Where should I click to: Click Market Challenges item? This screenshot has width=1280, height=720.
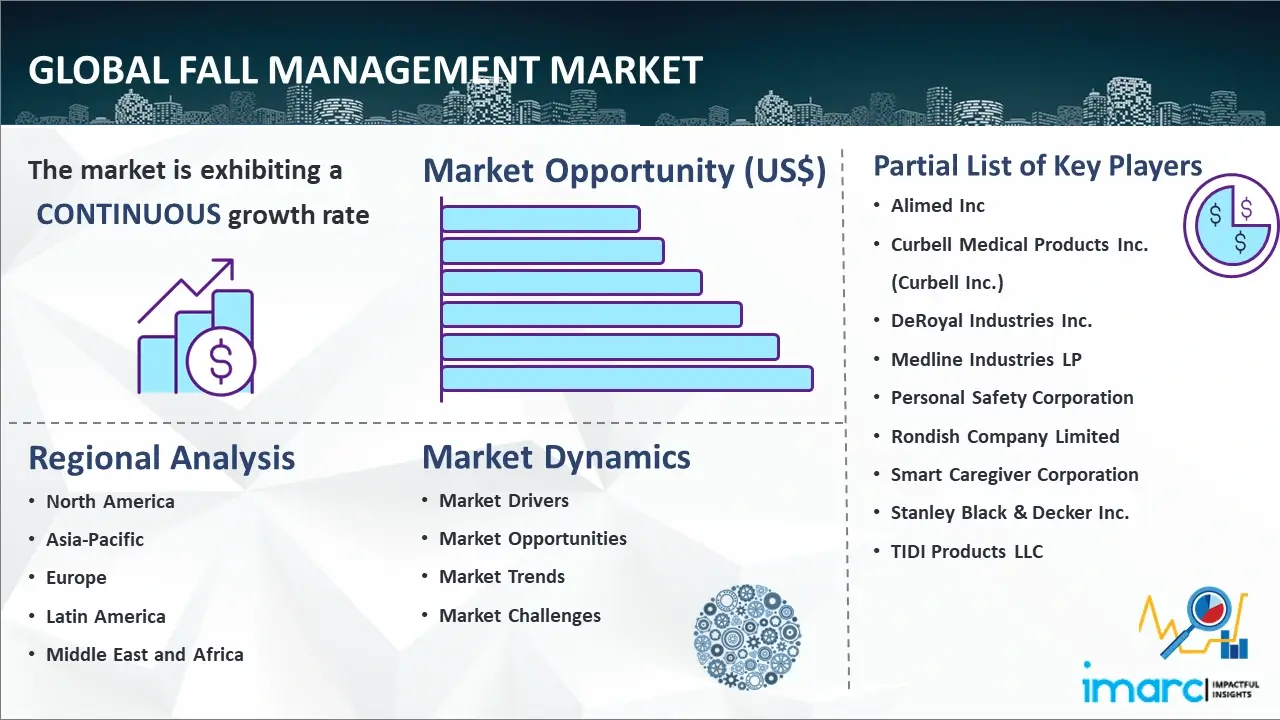[x=520, y=616]
